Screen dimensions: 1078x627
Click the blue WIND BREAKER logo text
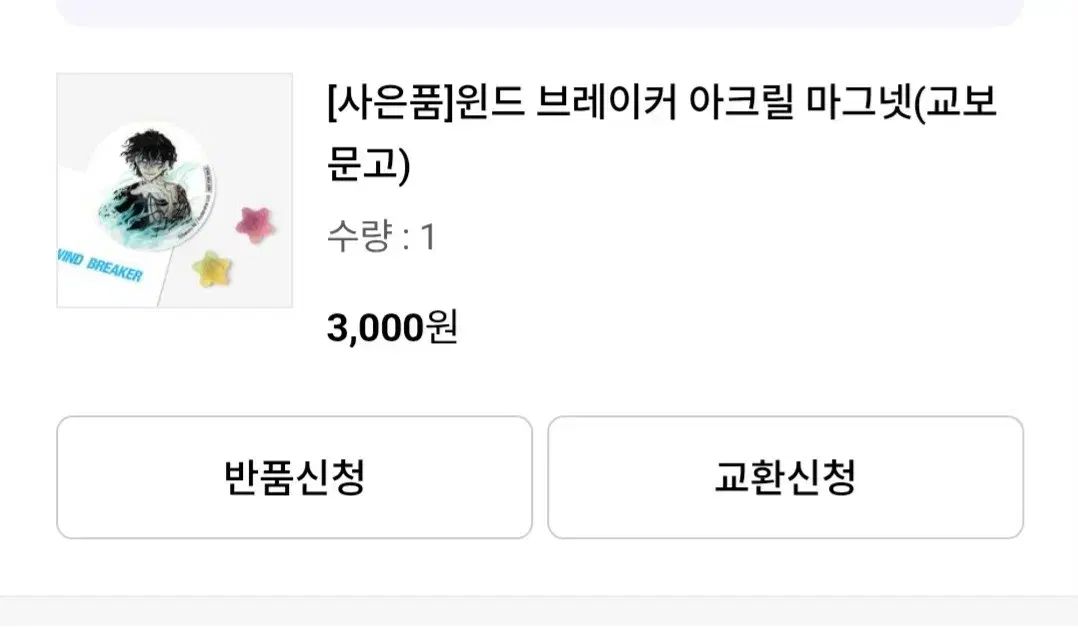(100, 270)
